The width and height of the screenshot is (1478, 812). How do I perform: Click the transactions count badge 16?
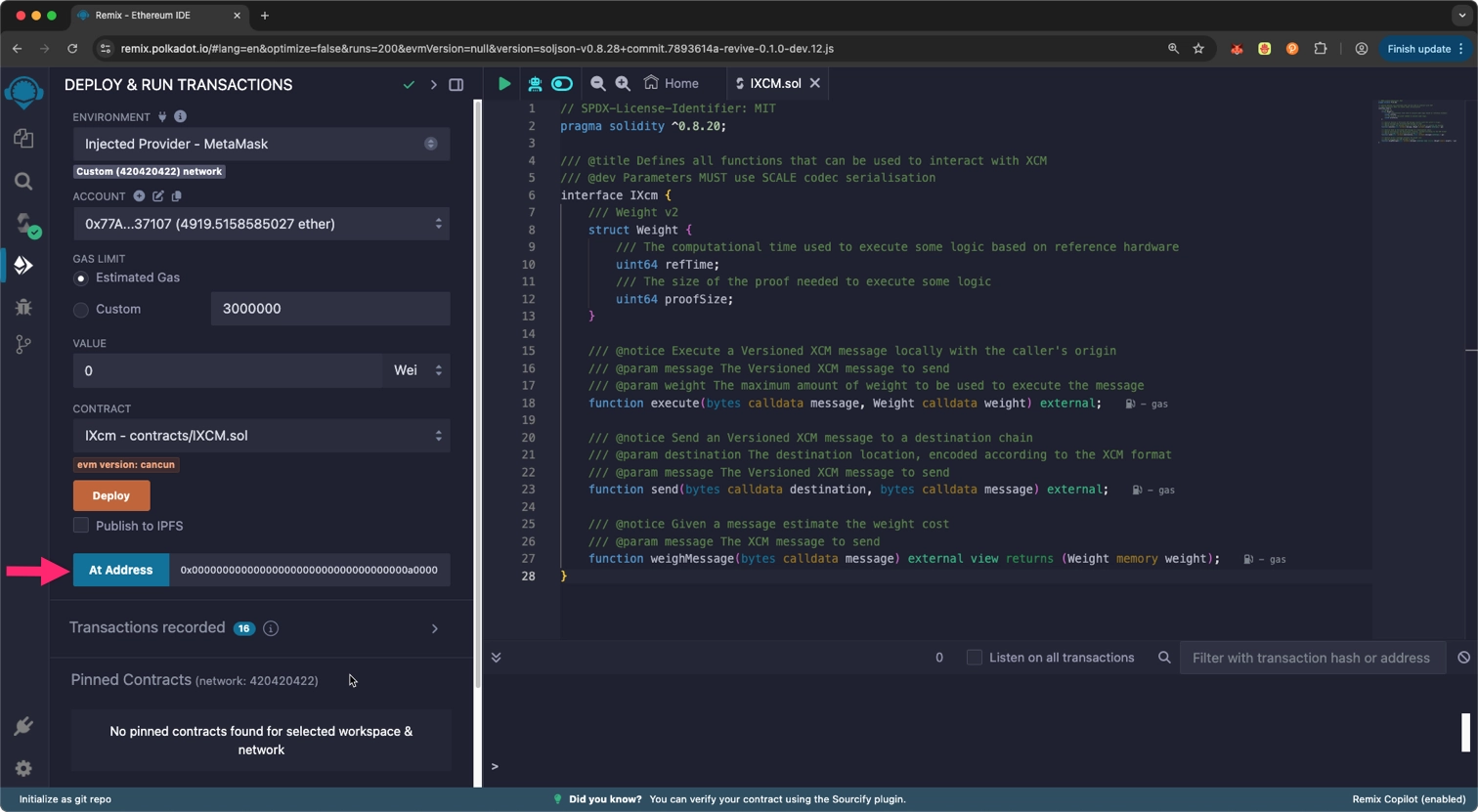coord(243,628)
